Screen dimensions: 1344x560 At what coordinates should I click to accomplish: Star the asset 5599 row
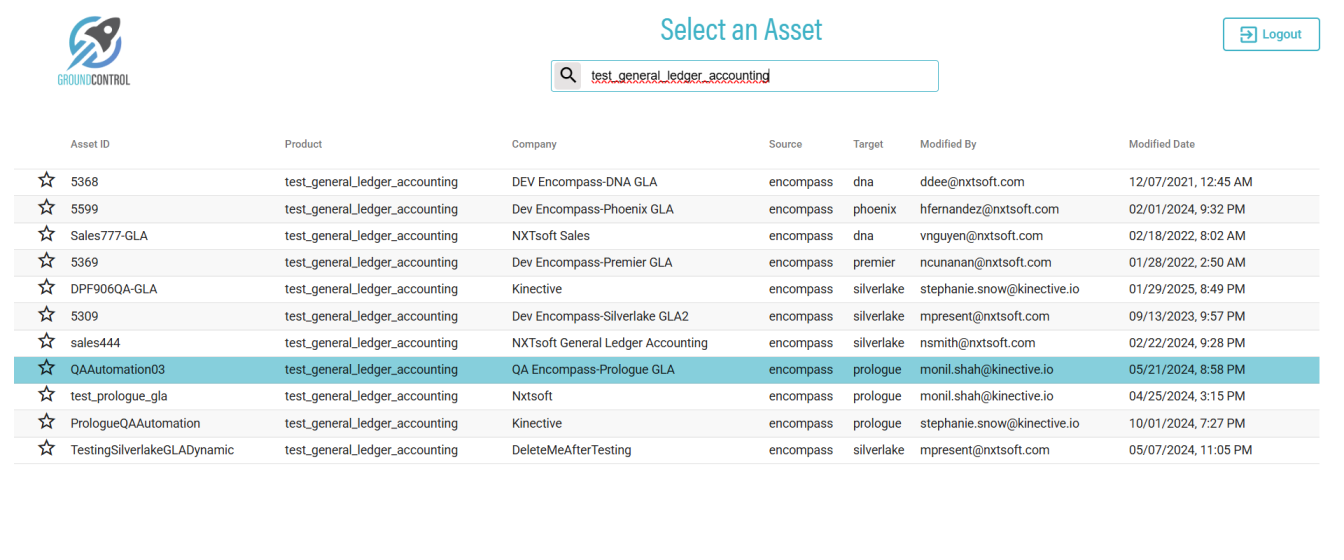(46, 208)
